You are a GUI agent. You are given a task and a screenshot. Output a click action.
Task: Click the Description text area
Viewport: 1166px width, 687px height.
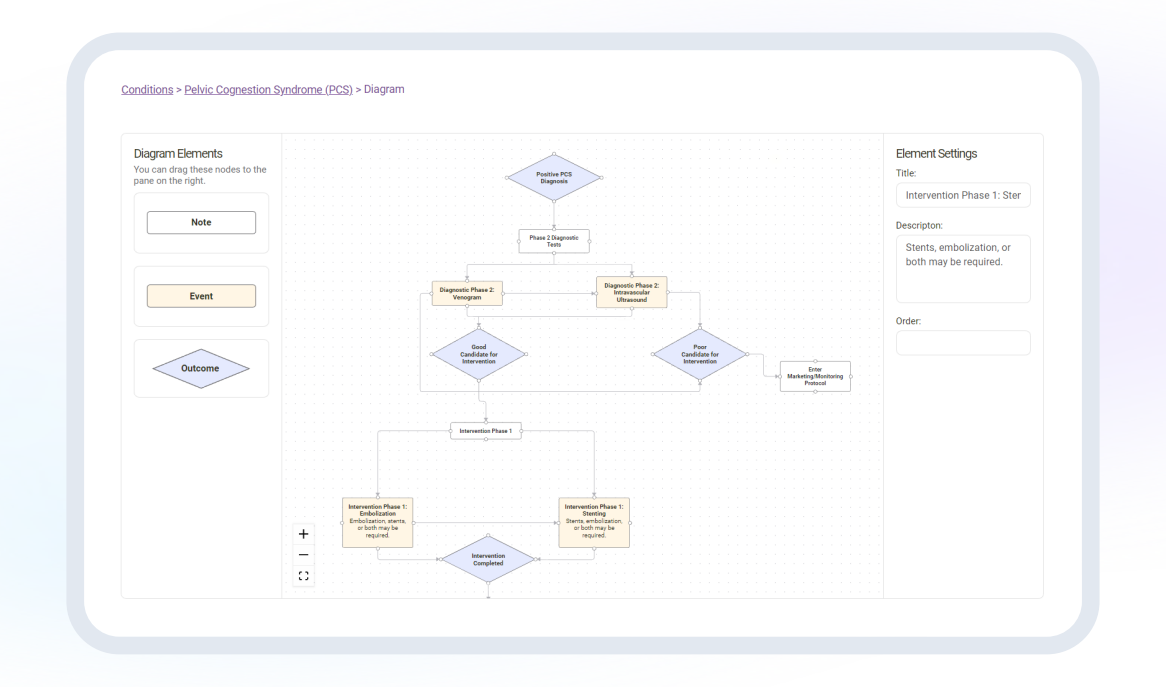[962, 268]
